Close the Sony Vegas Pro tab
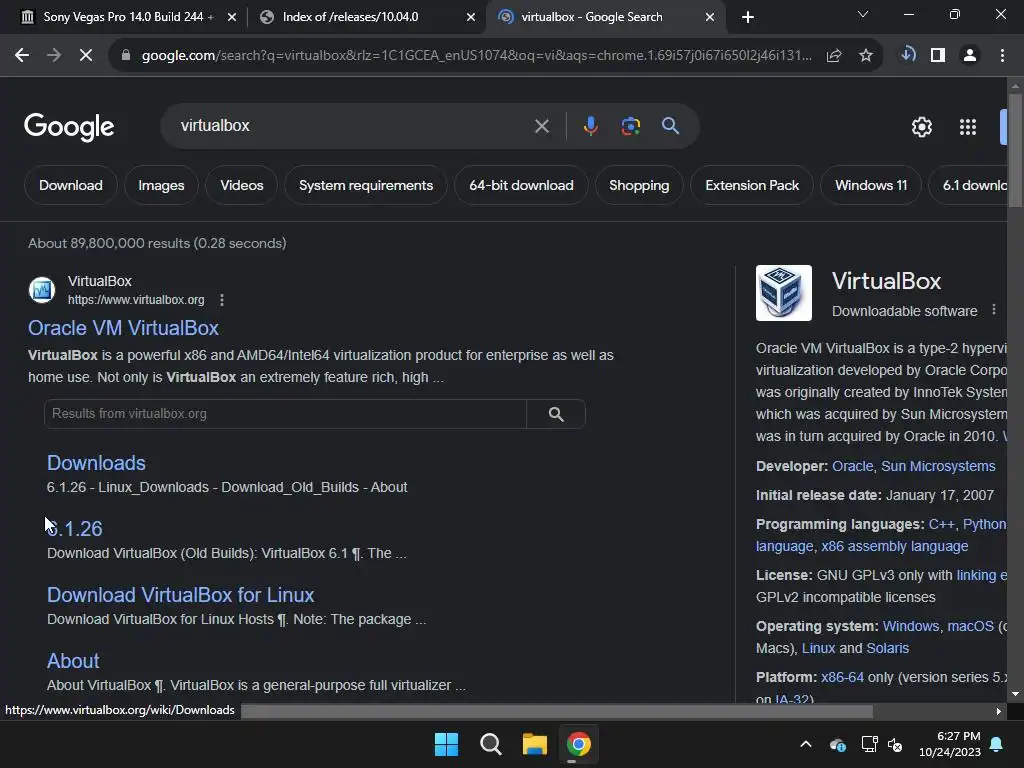This screenshot has height=768, width=1024. (x=232, y=17)
